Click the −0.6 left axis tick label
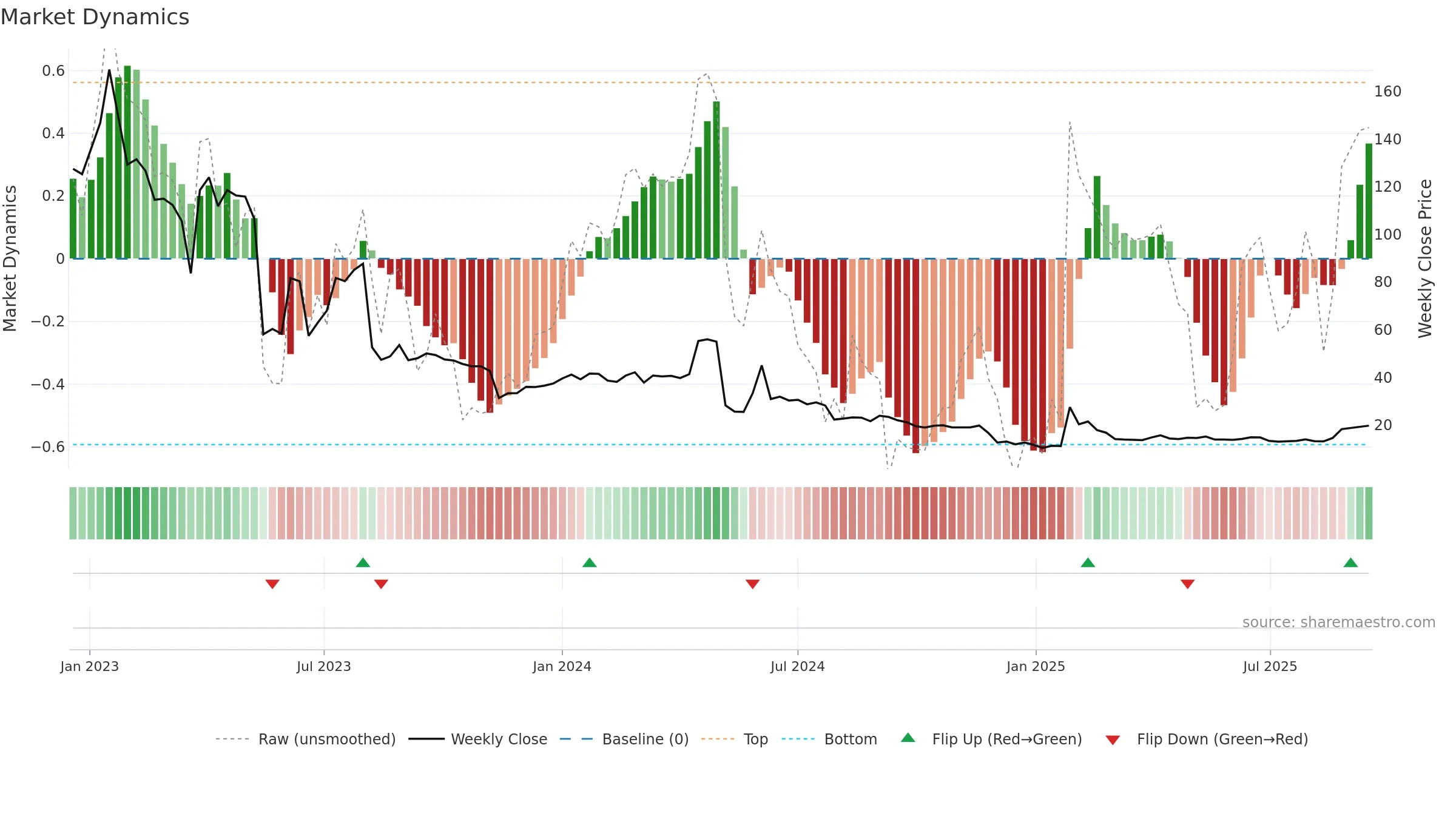 (x=48, y=447)
